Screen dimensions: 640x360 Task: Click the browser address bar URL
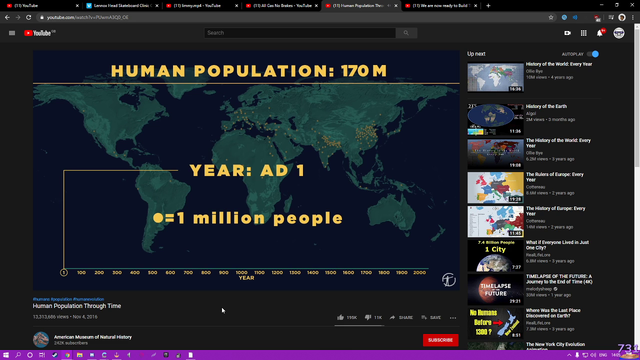pos(87,17)
